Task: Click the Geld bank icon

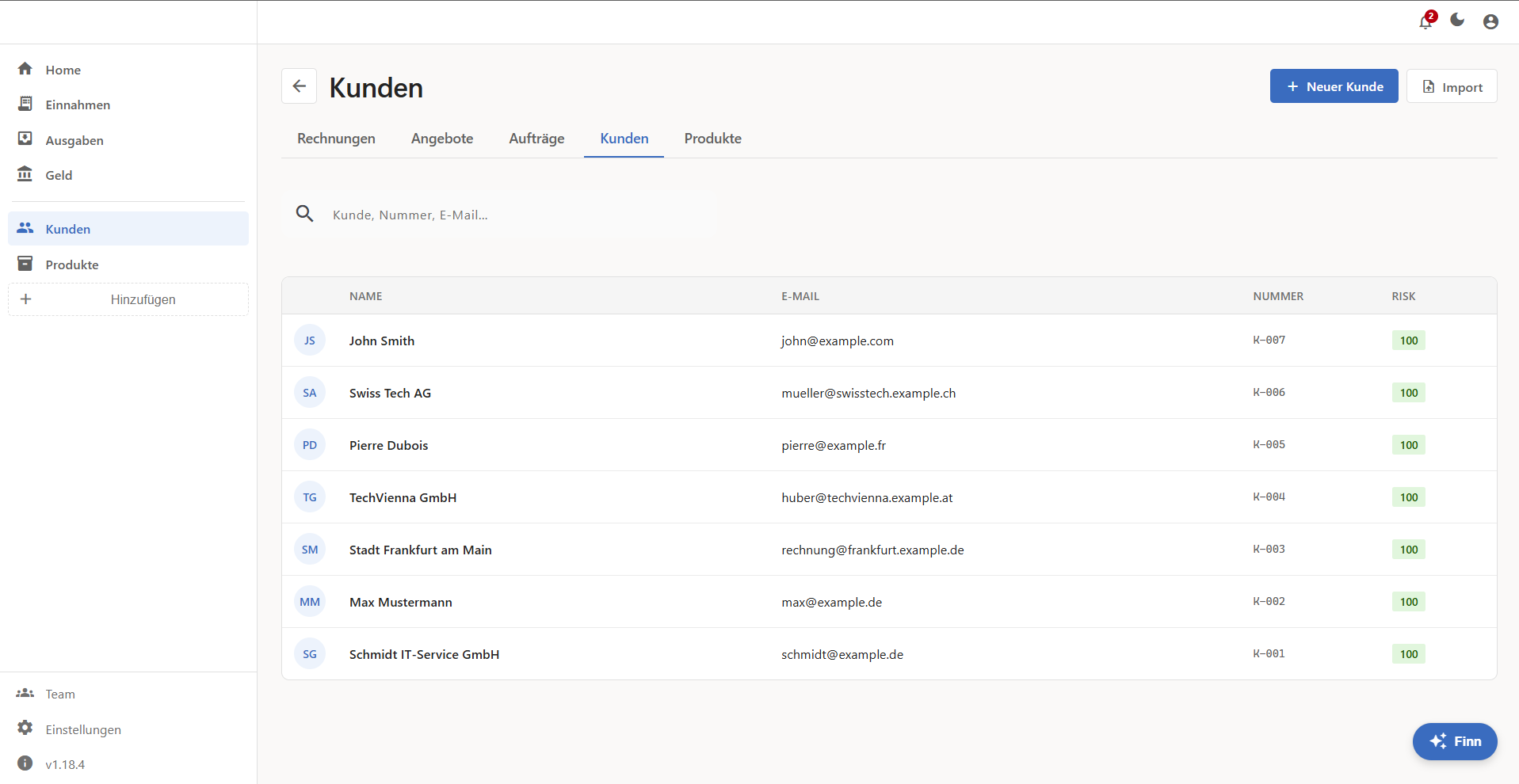Action: click(x=25, y=174)
